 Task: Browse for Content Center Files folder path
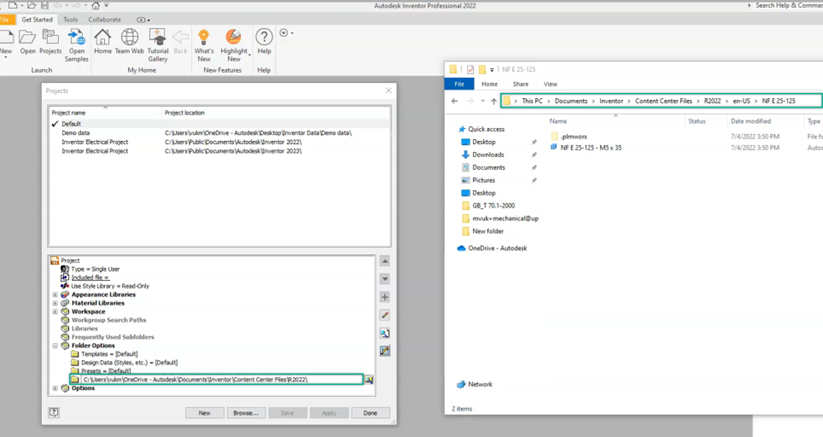tap(369, 379)
